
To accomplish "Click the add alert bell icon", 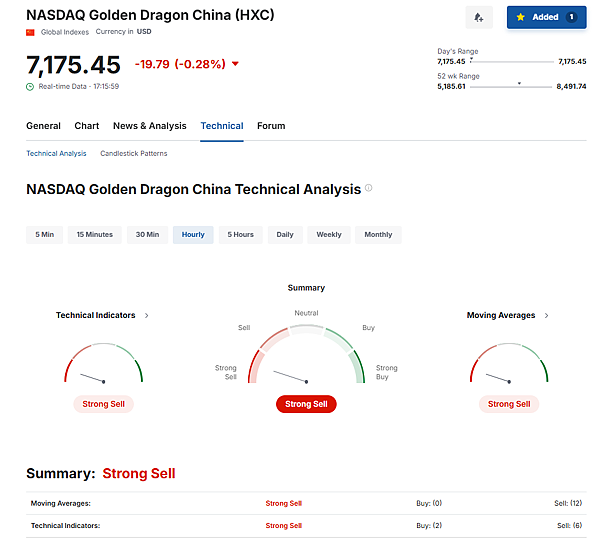I will coord(479,17).
